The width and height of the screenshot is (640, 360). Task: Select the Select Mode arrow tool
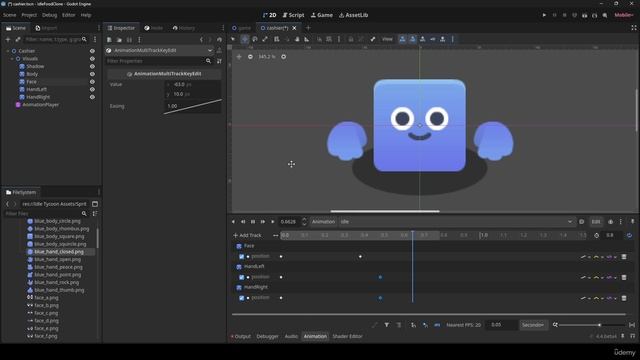click(x=233, y=39)
